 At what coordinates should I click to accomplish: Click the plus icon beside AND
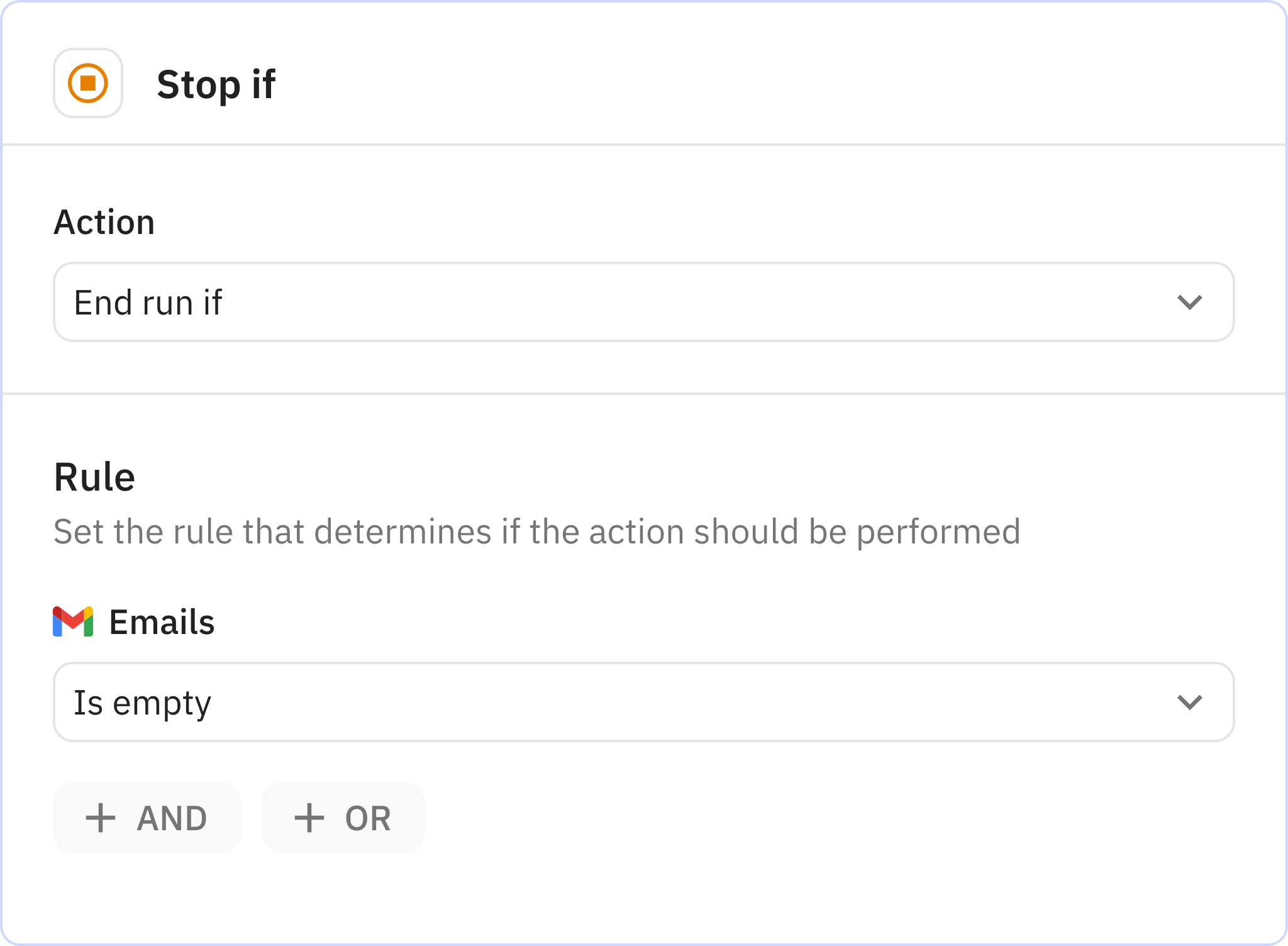point(101,818)
